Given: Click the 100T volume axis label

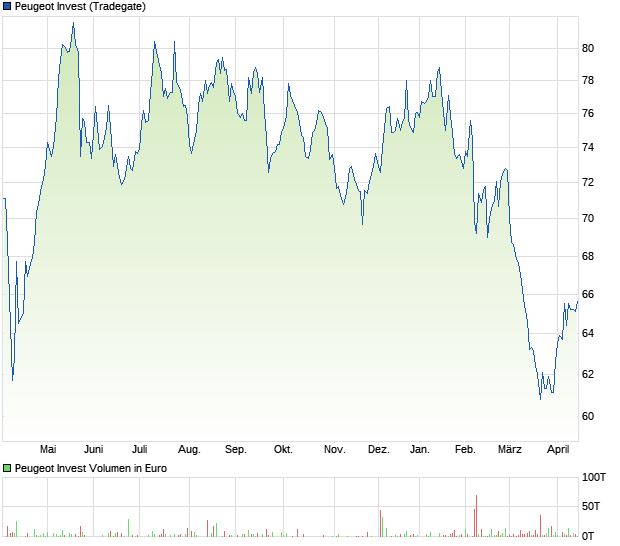Looking at the screenshot, I should click(594, 478).
